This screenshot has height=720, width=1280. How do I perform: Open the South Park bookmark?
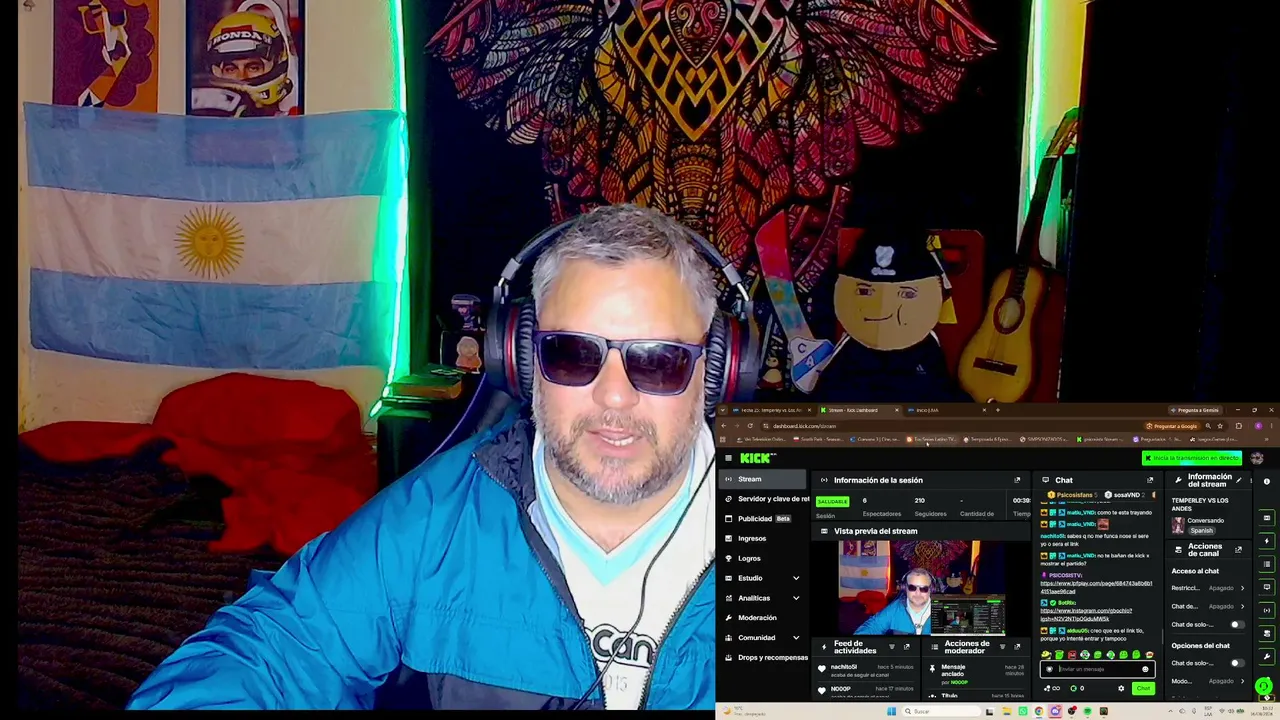coord(819,439)
